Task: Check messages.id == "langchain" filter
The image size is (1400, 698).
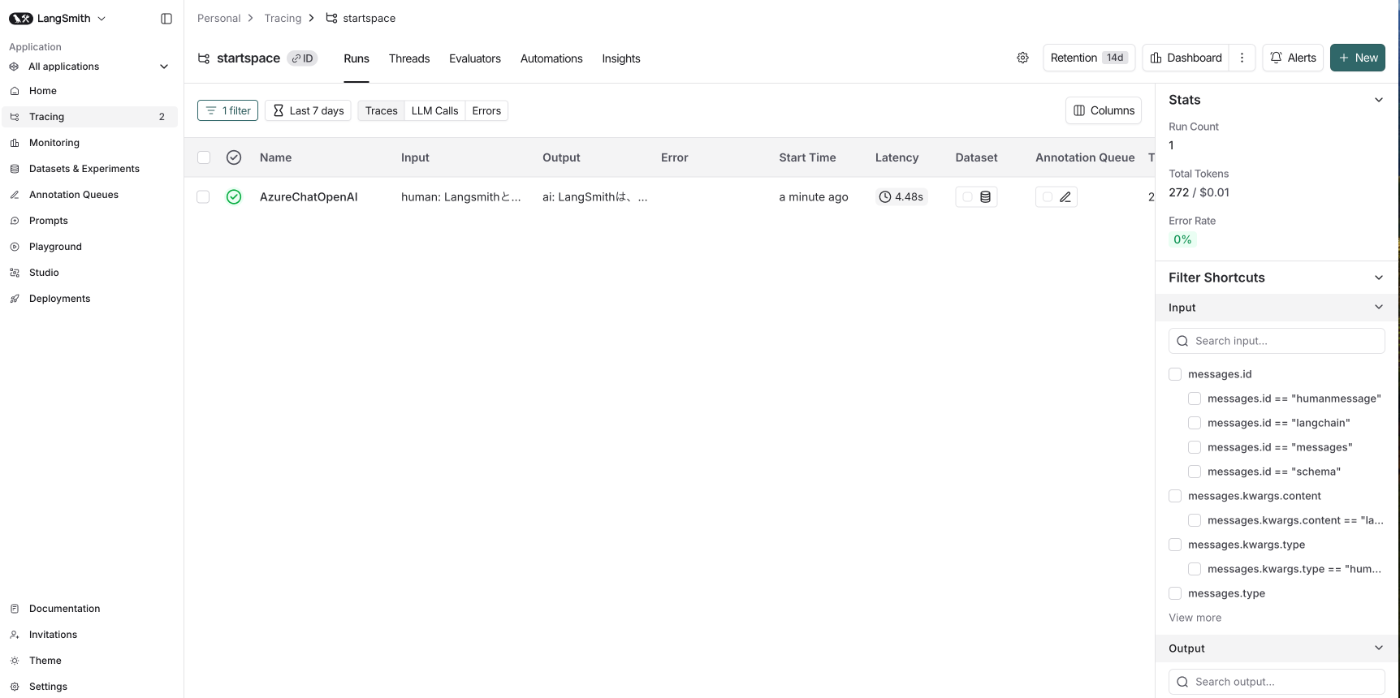Action: click(1194, 423)
